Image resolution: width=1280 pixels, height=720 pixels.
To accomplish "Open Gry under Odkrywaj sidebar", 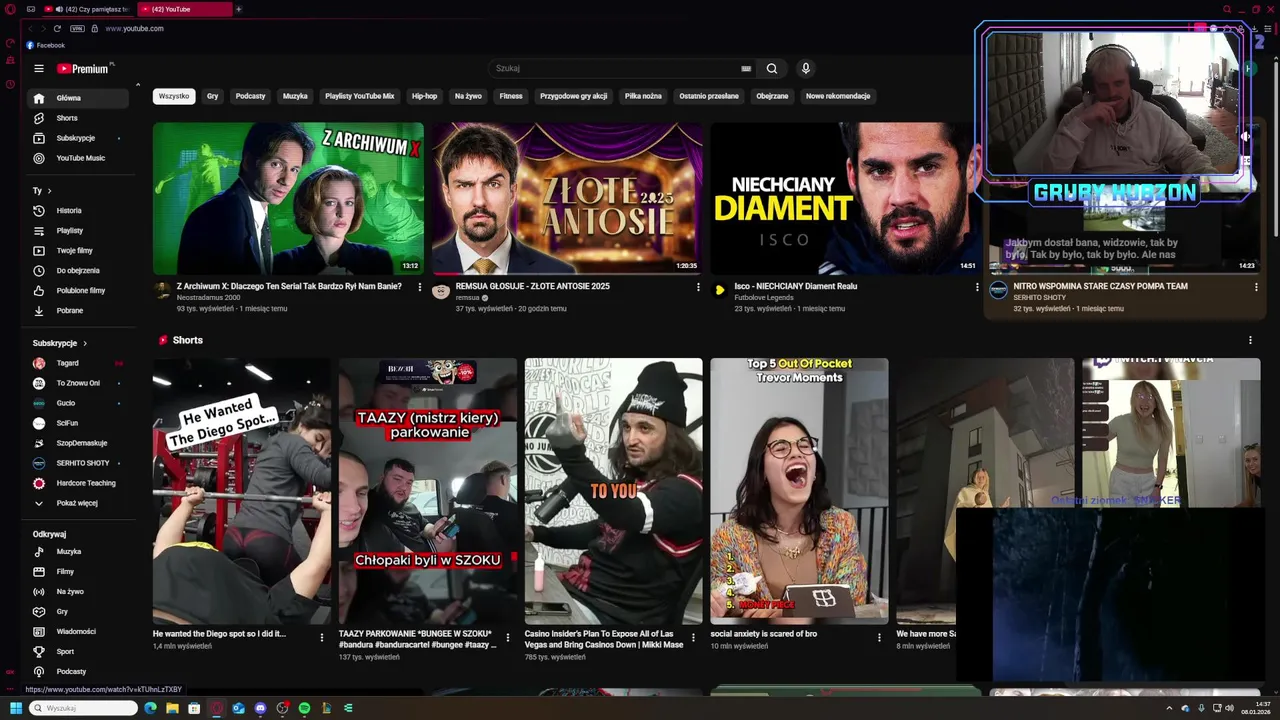I will tap(78, 612).
